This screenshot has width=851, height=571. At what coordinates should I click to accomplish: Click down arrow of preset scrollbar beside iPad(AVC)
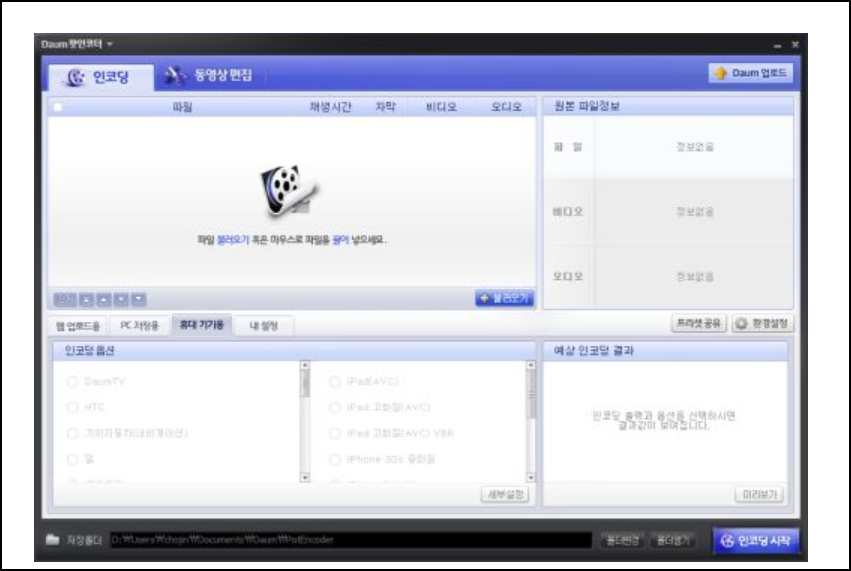tap(531, 478)
